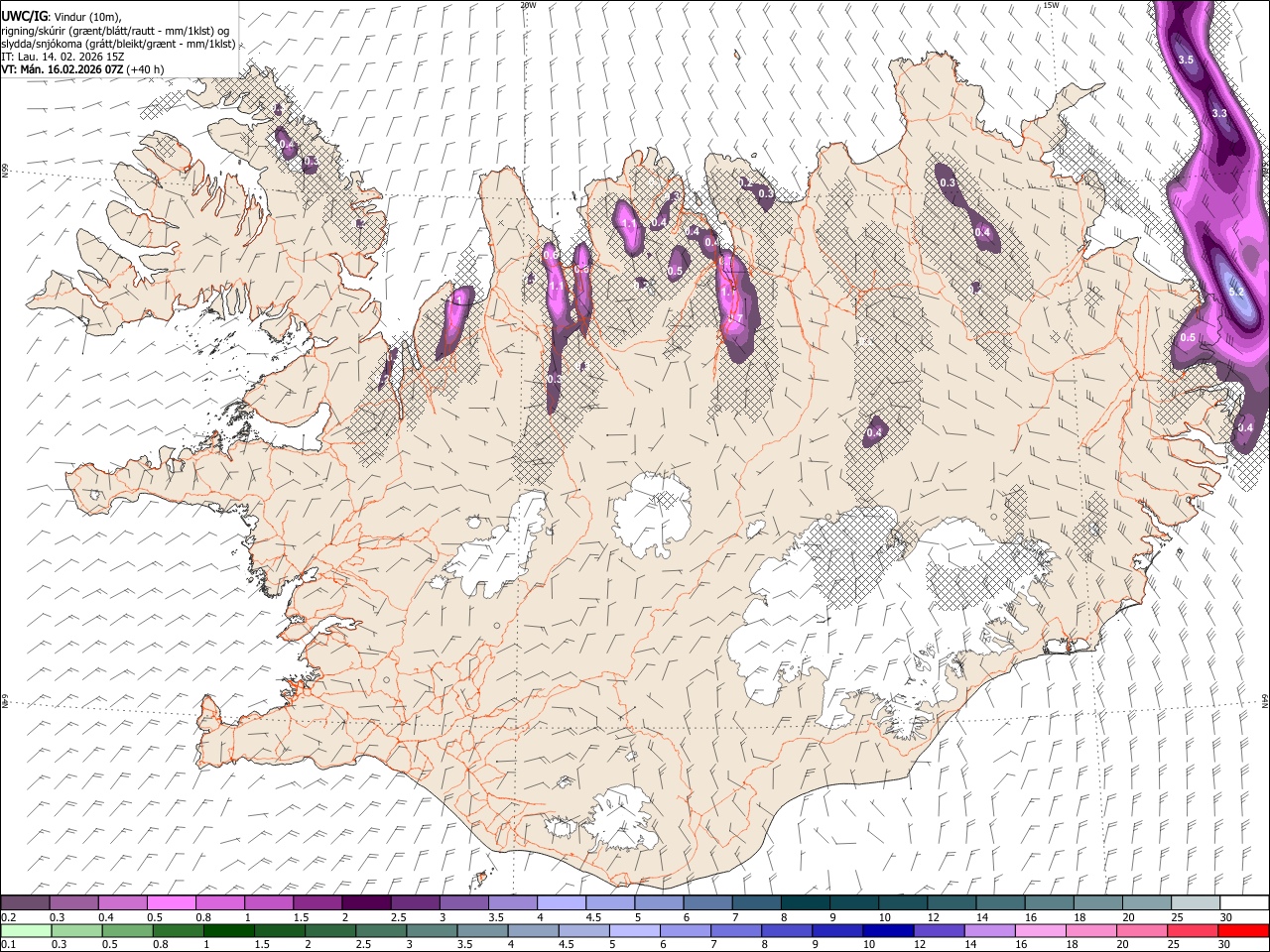Image resolution: width=1270 pixels, height=952 pixels.
Task: Pick the darkest purple snow swatch between 2 and 2.5
Action: 366,902
